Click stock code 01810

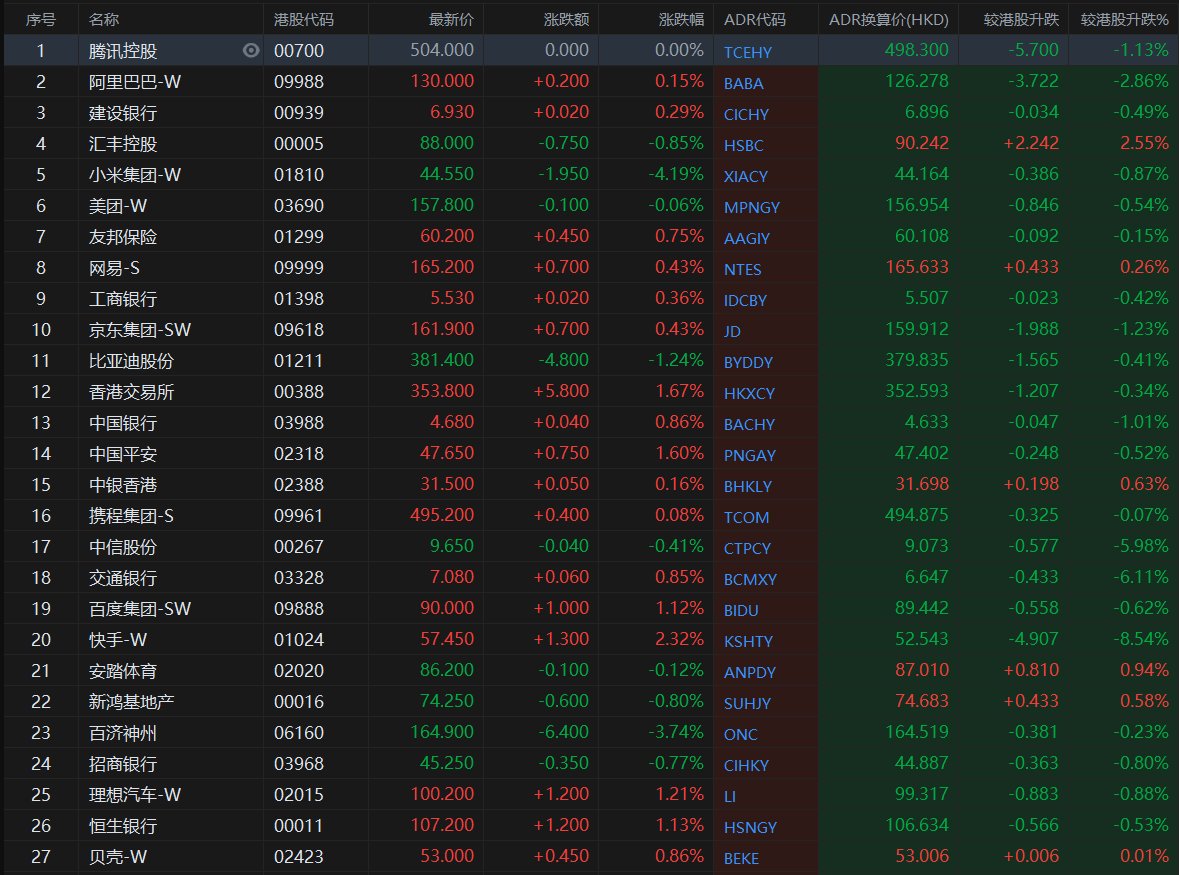coord(299,175)
